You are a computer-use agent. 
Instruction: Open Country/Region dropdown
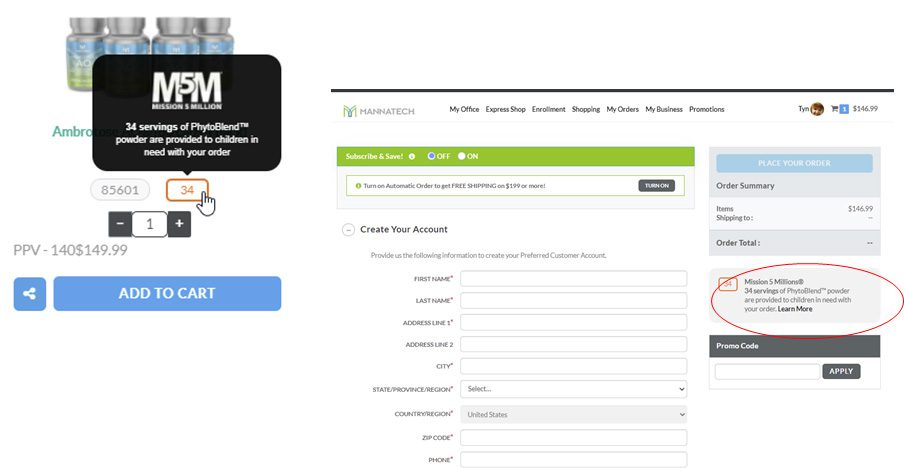click(574, 414)
